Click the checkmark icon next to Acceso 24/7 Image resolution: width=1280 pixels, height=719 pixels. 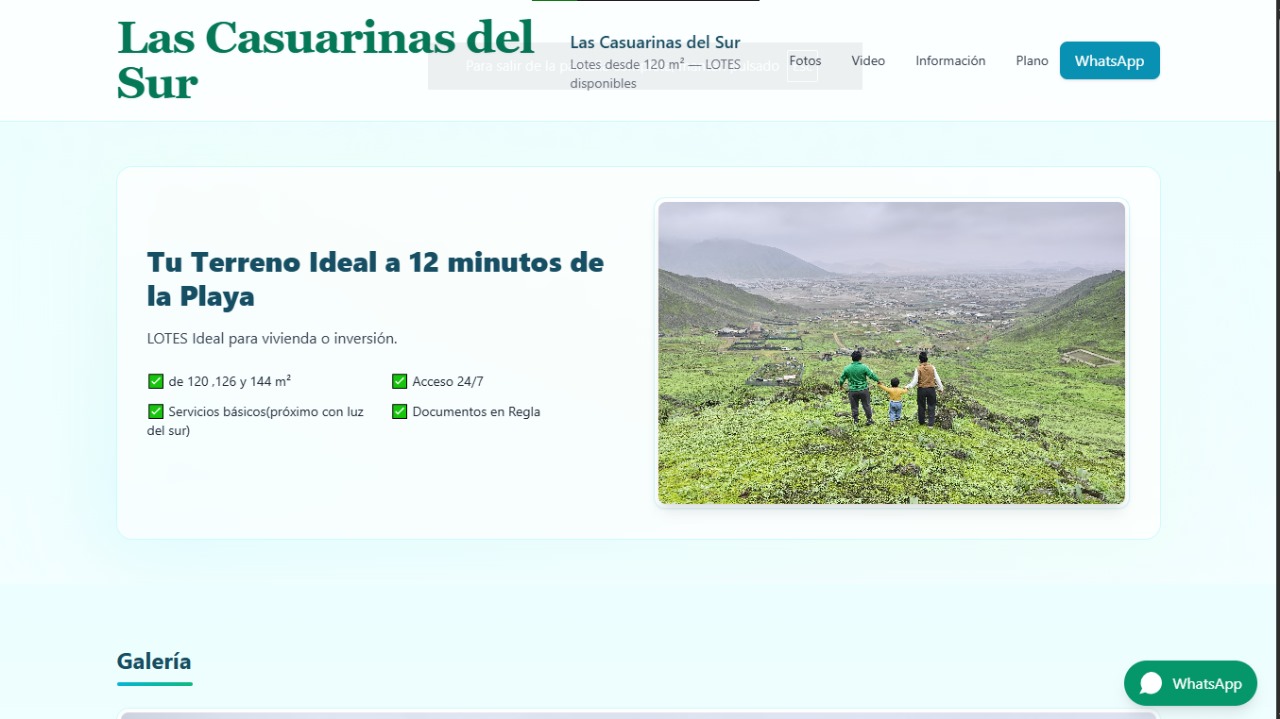pyautogui.click(x=399, y=381)
